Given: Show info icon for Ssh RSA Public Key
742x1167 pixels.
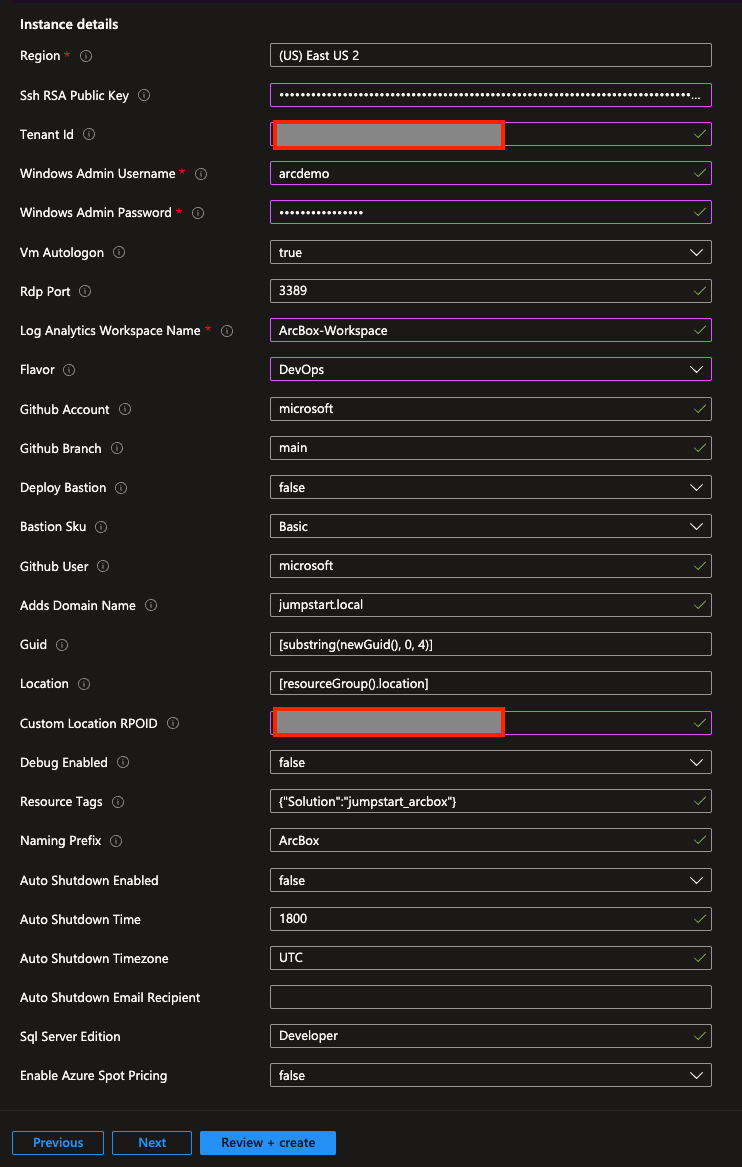Looking at the screenshot, I should (x=144, y=95).
